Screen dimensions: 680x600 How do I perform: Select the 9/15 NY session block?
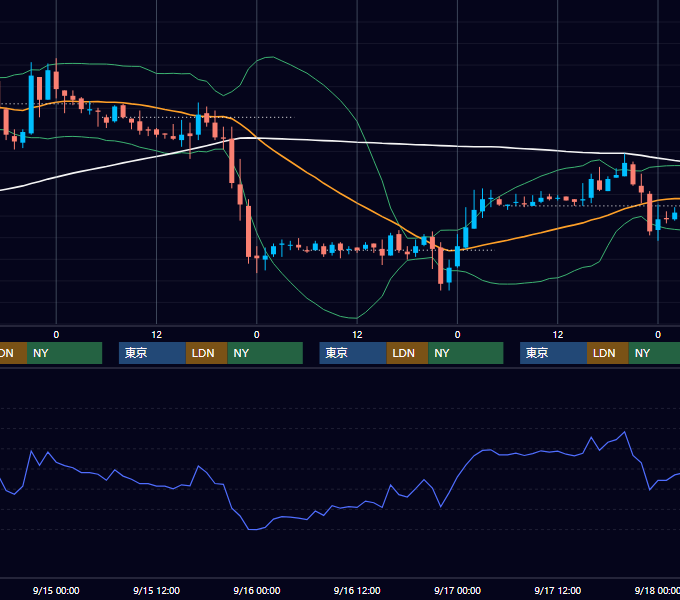coord(265,353)
